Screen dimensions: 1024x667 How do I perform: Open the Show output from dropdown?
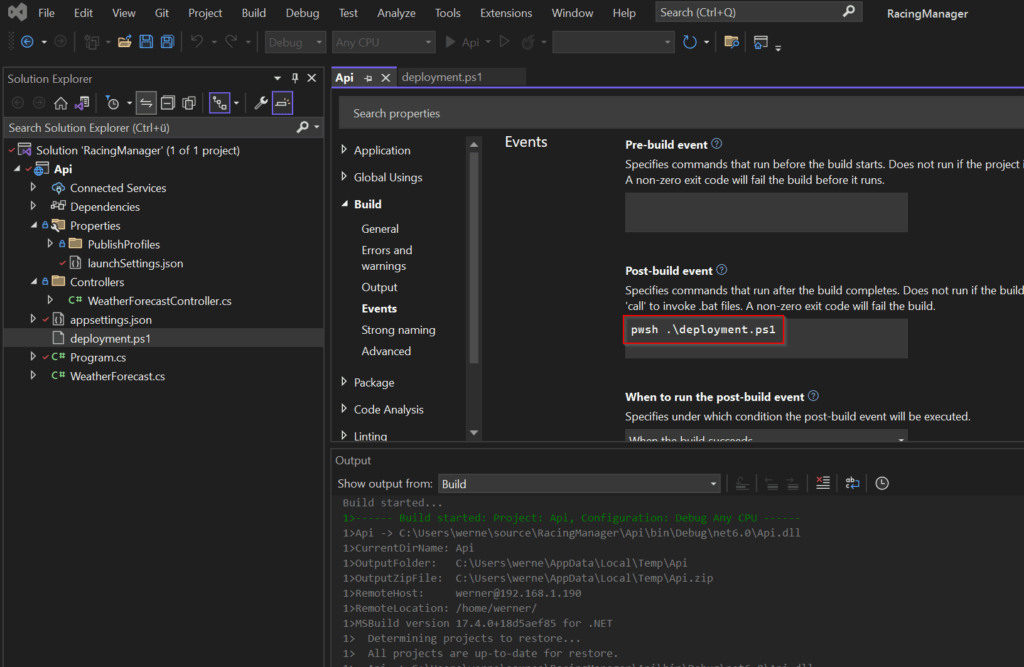tap(579, 484)
